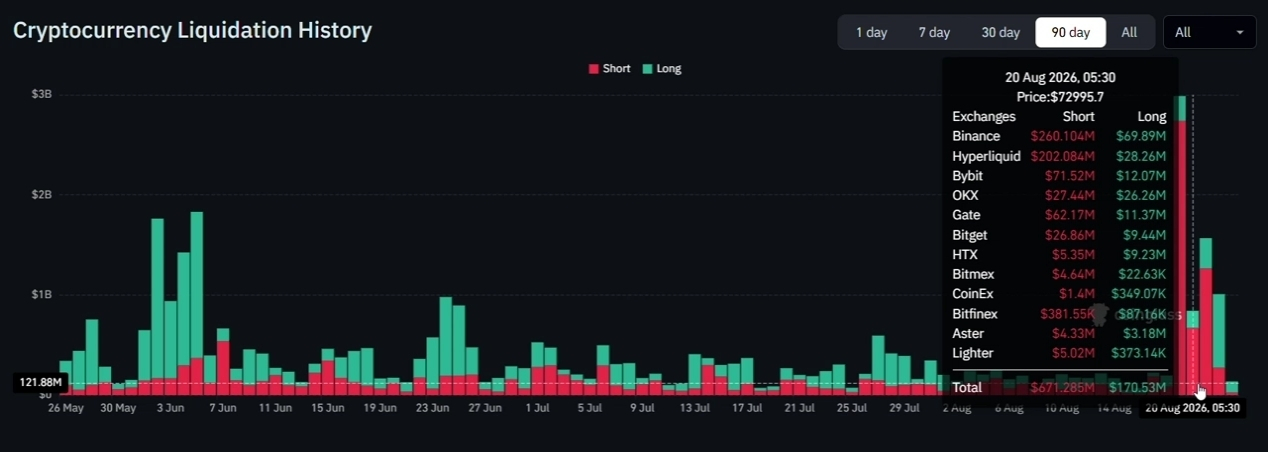Show All time liquidation history
This screenshot has width=1268, height=452.
click(x=1129, y=32)
